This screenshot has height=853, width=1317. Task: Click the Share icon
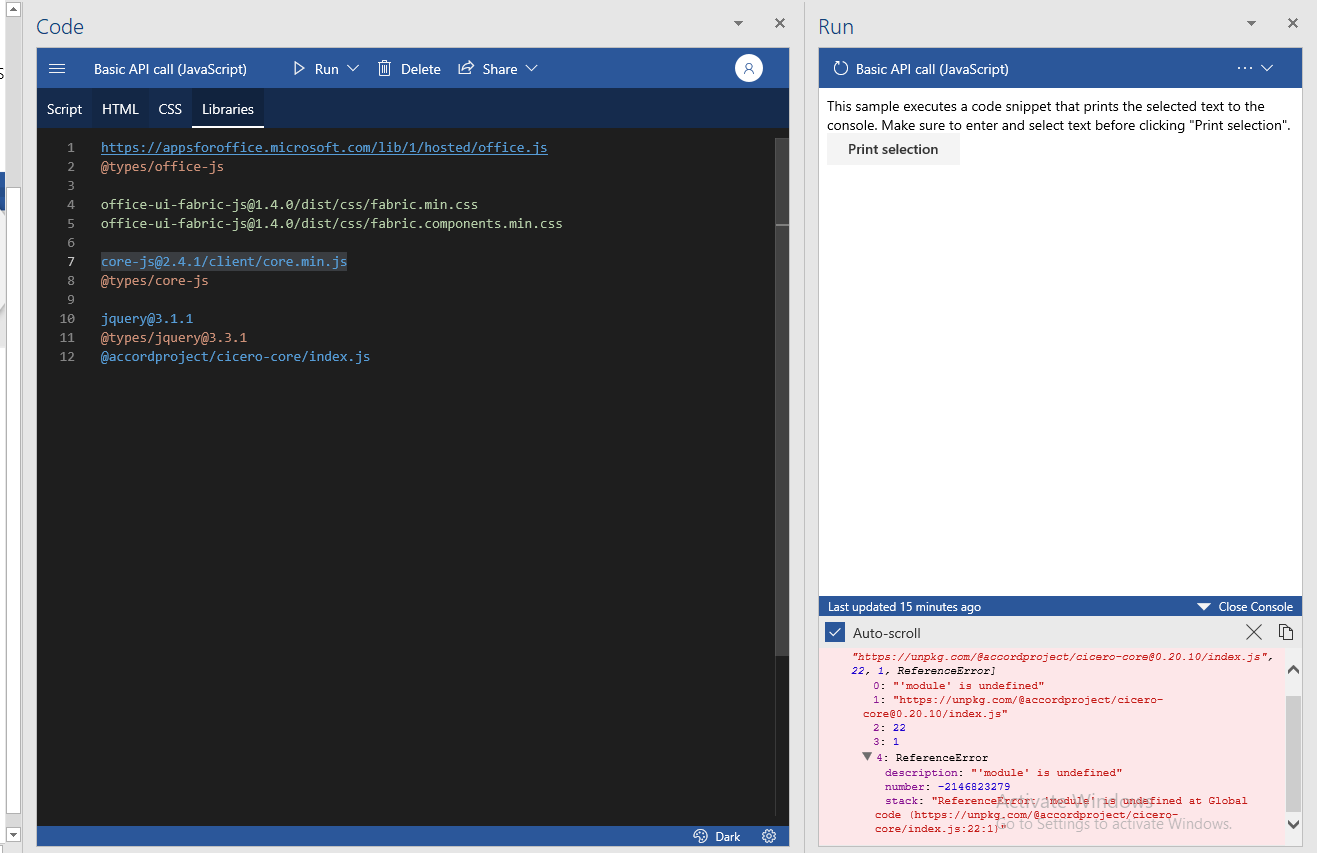click(x=467, y=68)
